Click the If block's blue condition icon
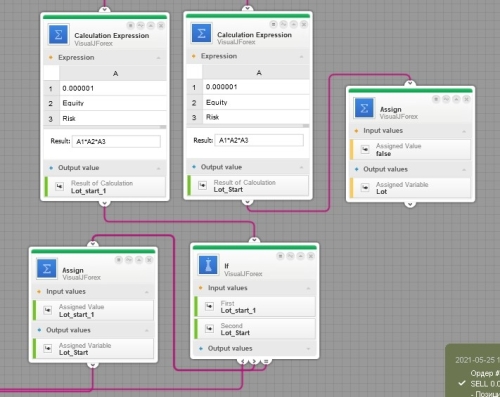Screen dimensions: 500x397 point(208,265)
